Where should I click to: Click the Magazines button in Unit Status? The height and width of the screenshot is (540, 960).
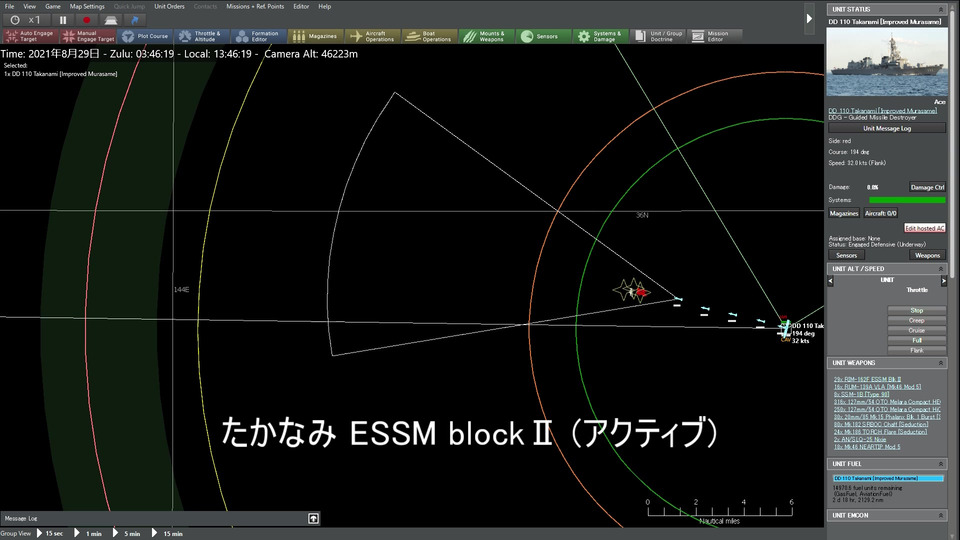coord(844,213)
